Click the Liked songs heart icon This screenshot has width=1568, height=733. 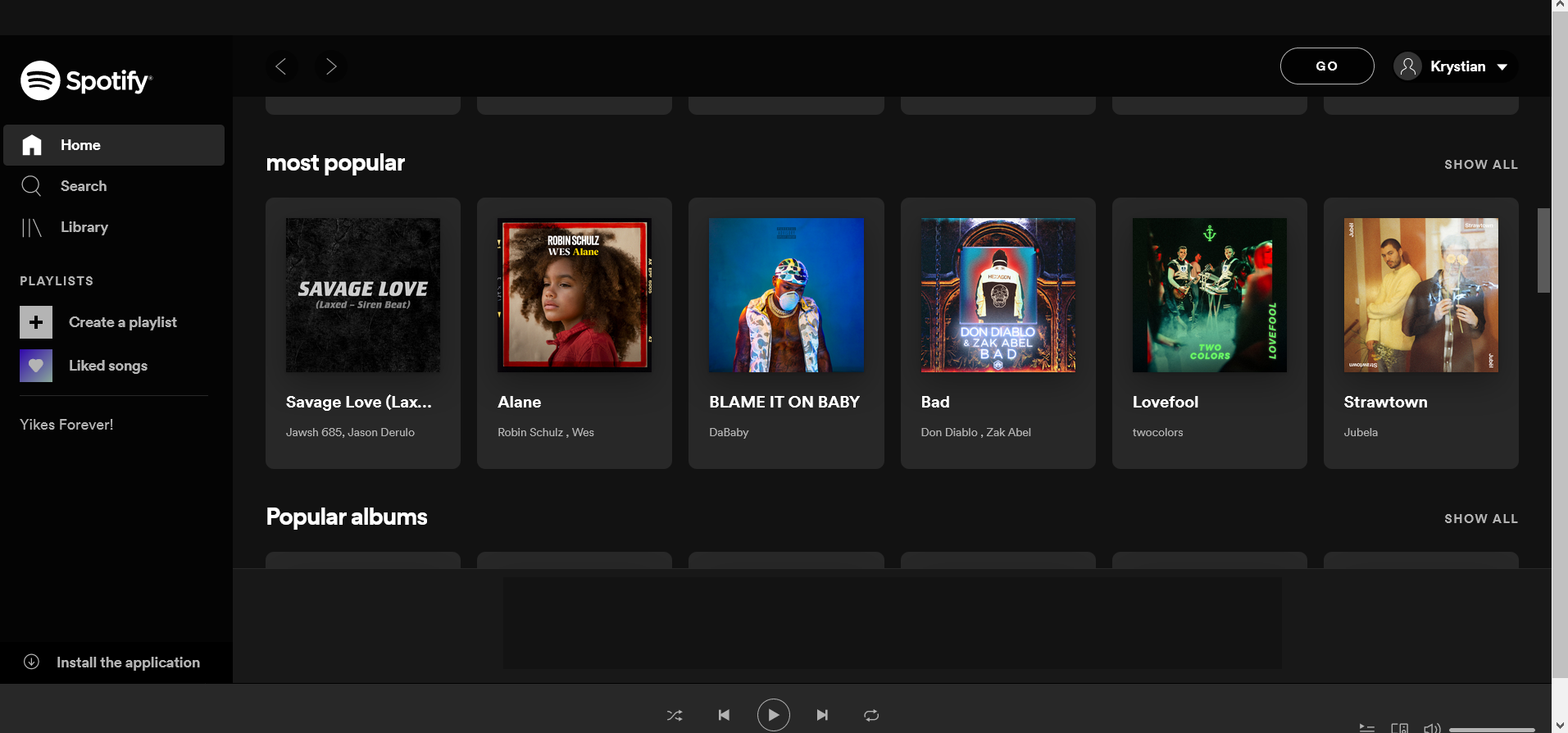point(36,366)
